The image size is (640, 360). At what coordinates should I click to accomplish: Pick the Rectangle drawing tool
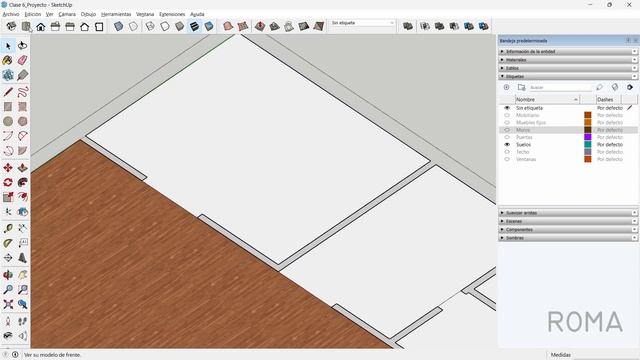[8, 107]
